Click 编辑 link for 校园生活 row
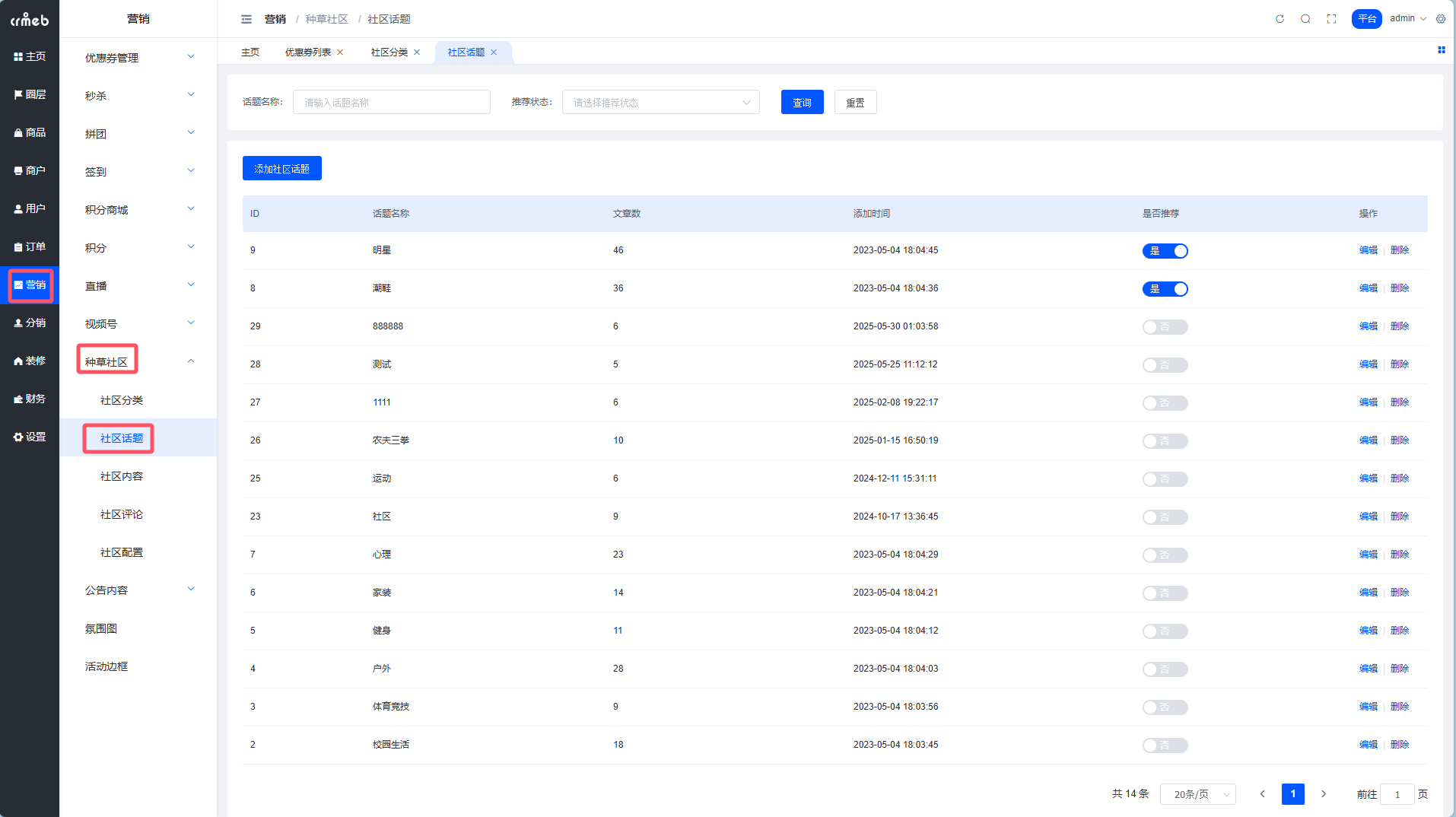 coord(1368,745)
